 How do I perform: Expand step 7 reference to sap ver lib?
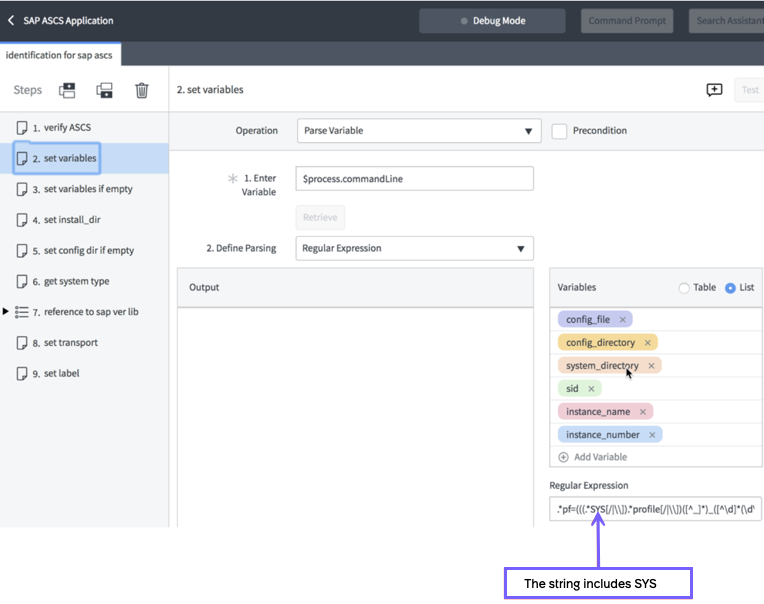5,311
